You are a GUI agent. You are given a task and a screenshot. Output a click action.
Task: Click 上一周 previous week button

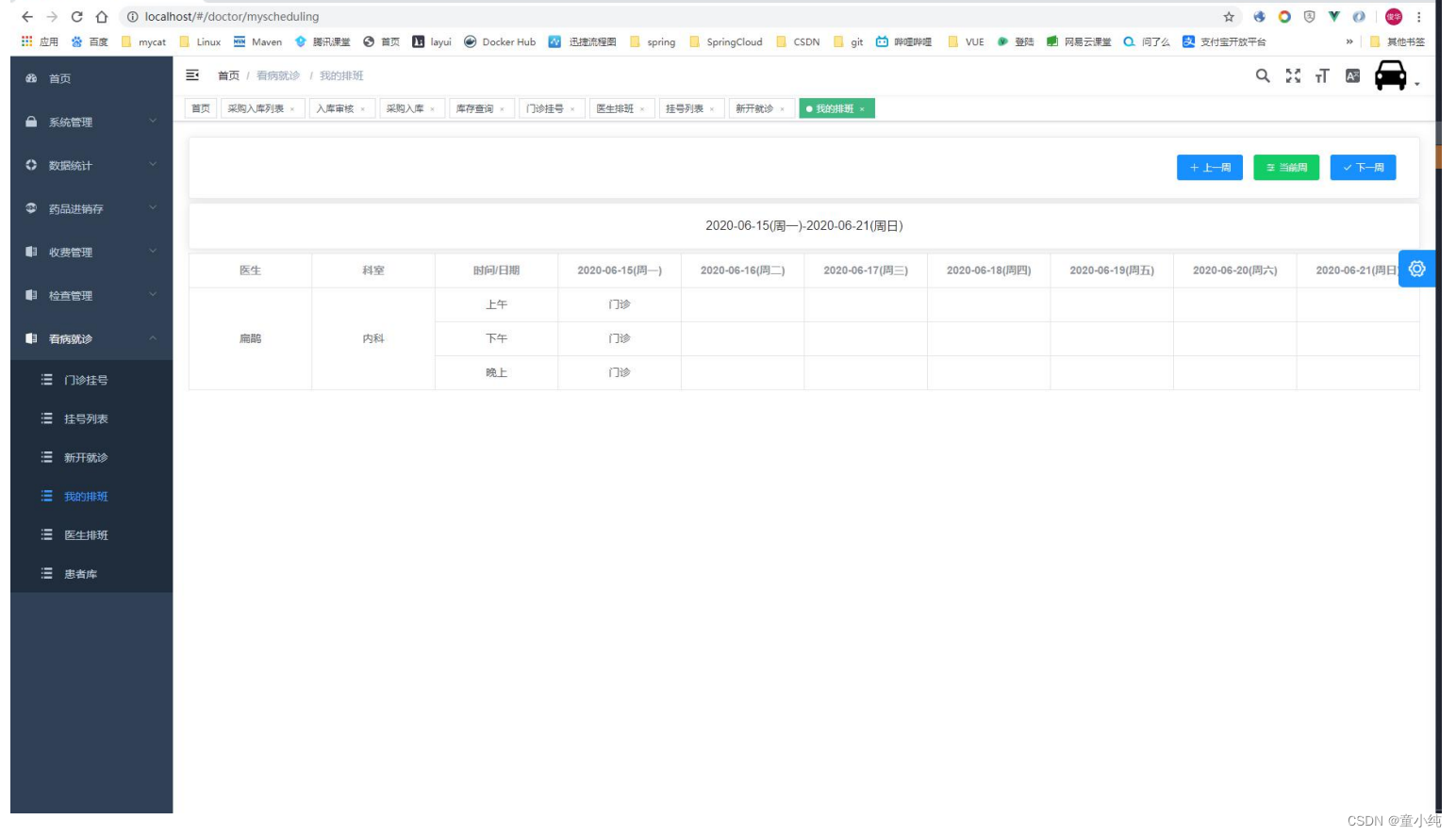point(1209,167)
